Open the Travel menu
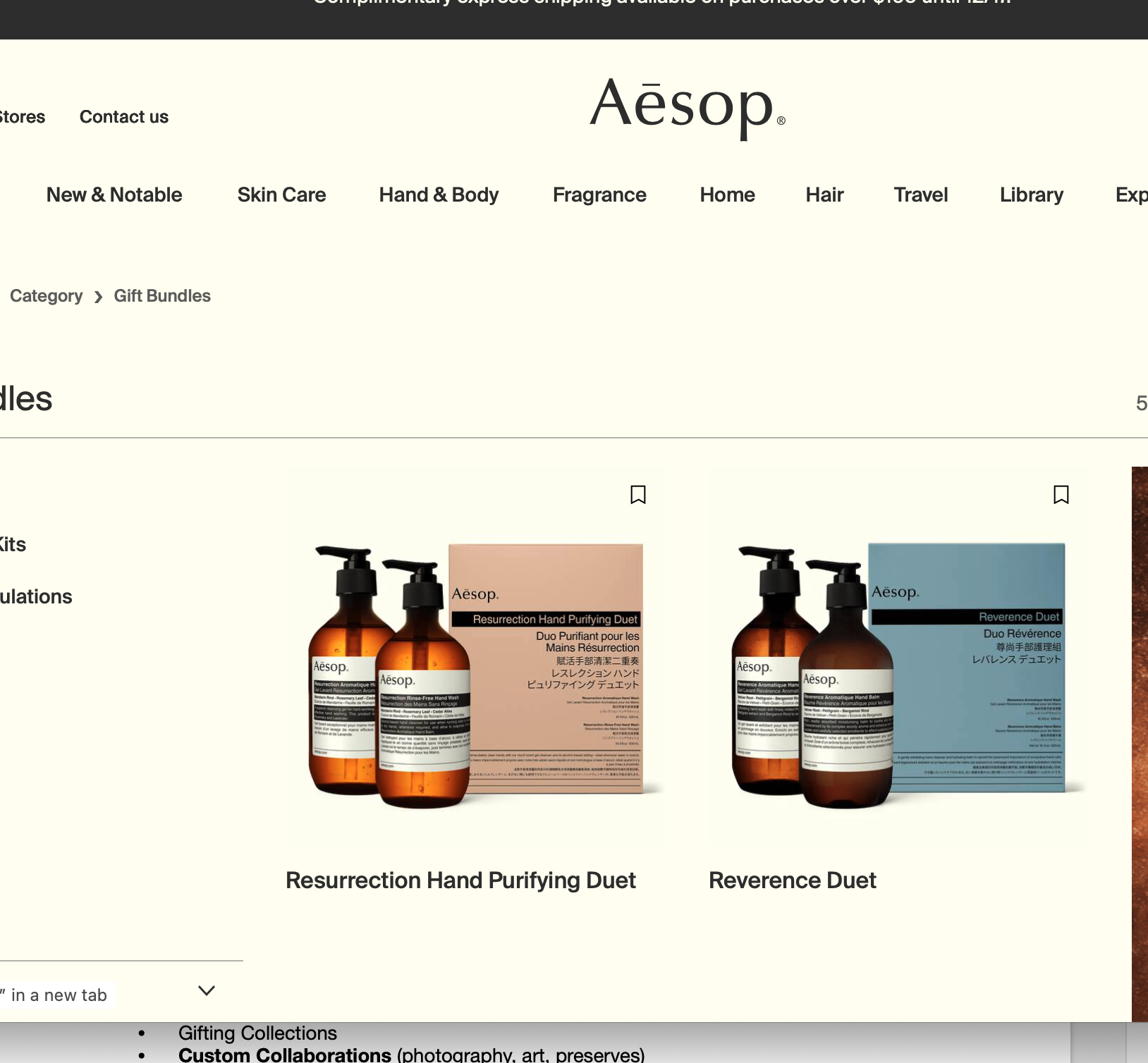The width and height of the screenshot is (1148, 1063). coord(920,195)
